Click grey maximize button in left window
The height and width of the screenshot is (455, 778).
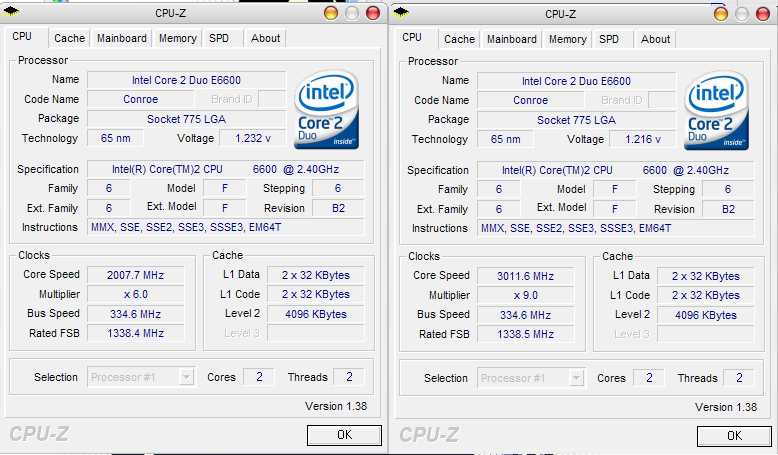tap(352, 13)
